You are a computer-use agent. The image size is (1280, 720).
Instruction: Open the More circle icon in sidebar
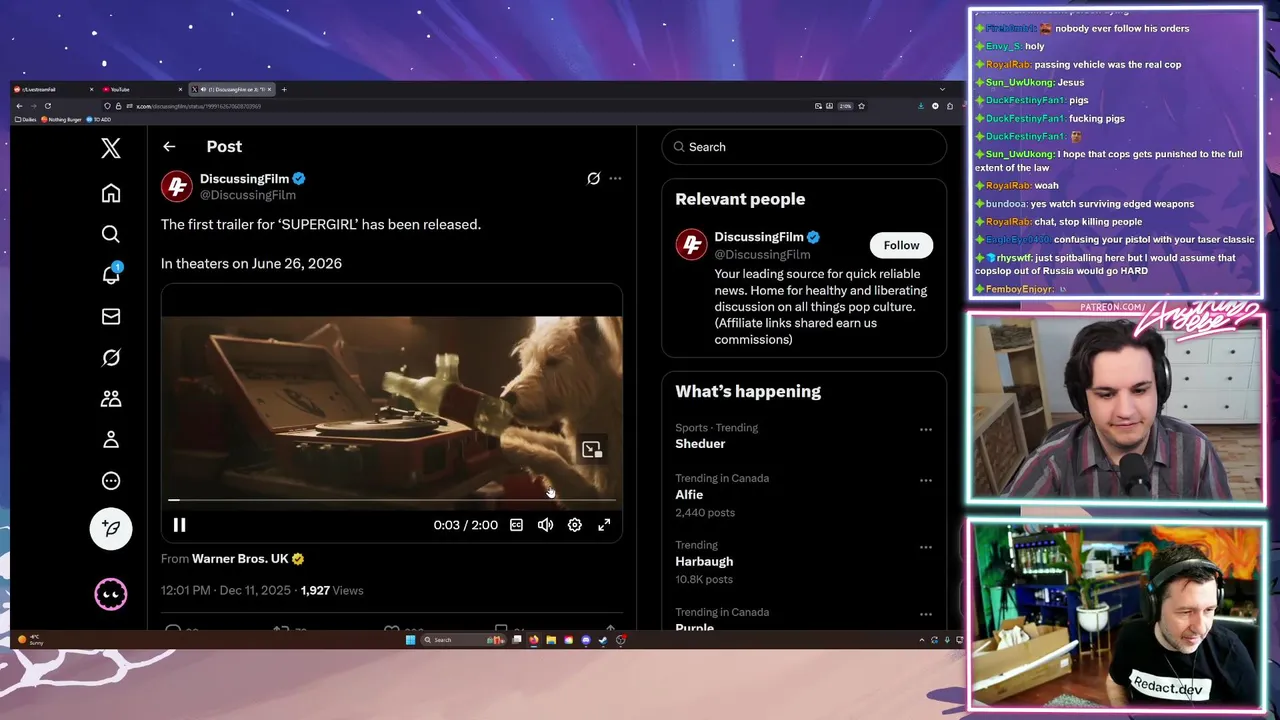coord(111,480)
